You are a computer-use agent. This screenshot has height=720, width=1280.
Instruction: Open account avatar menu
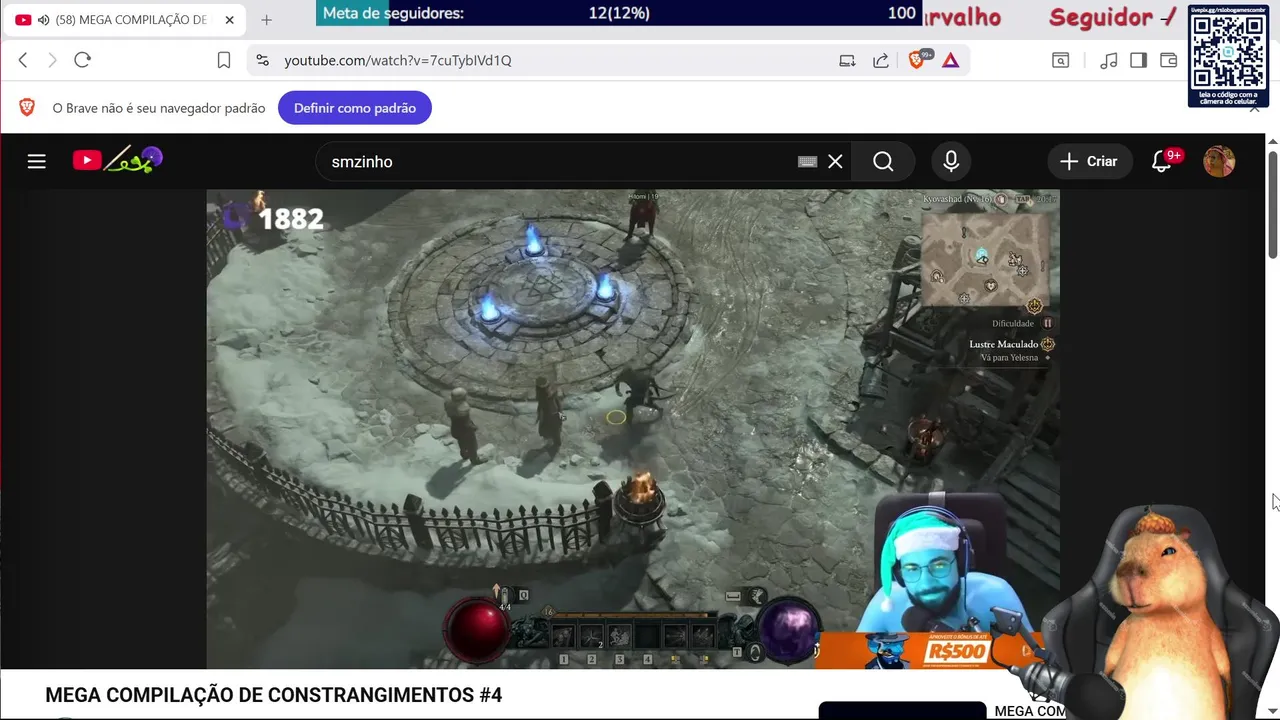coord(1219,161)
